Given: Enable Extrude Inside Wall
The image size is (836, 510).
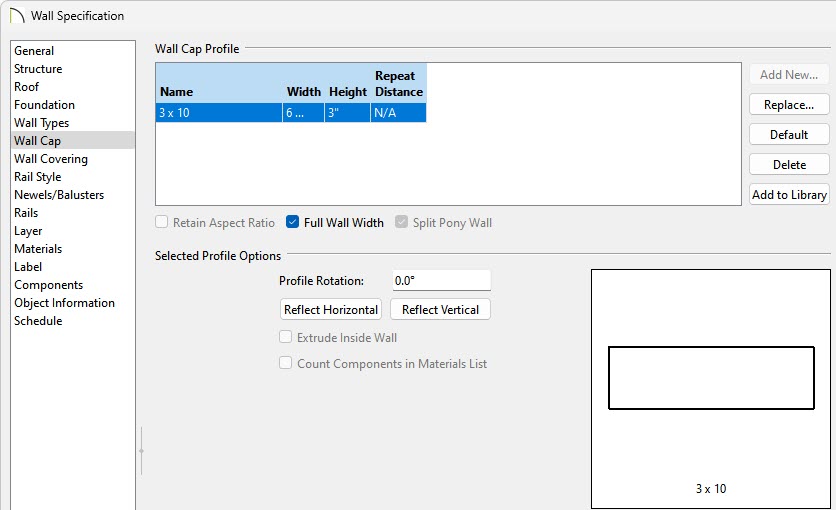Looking at the screenshot, I should click(286, 337).
